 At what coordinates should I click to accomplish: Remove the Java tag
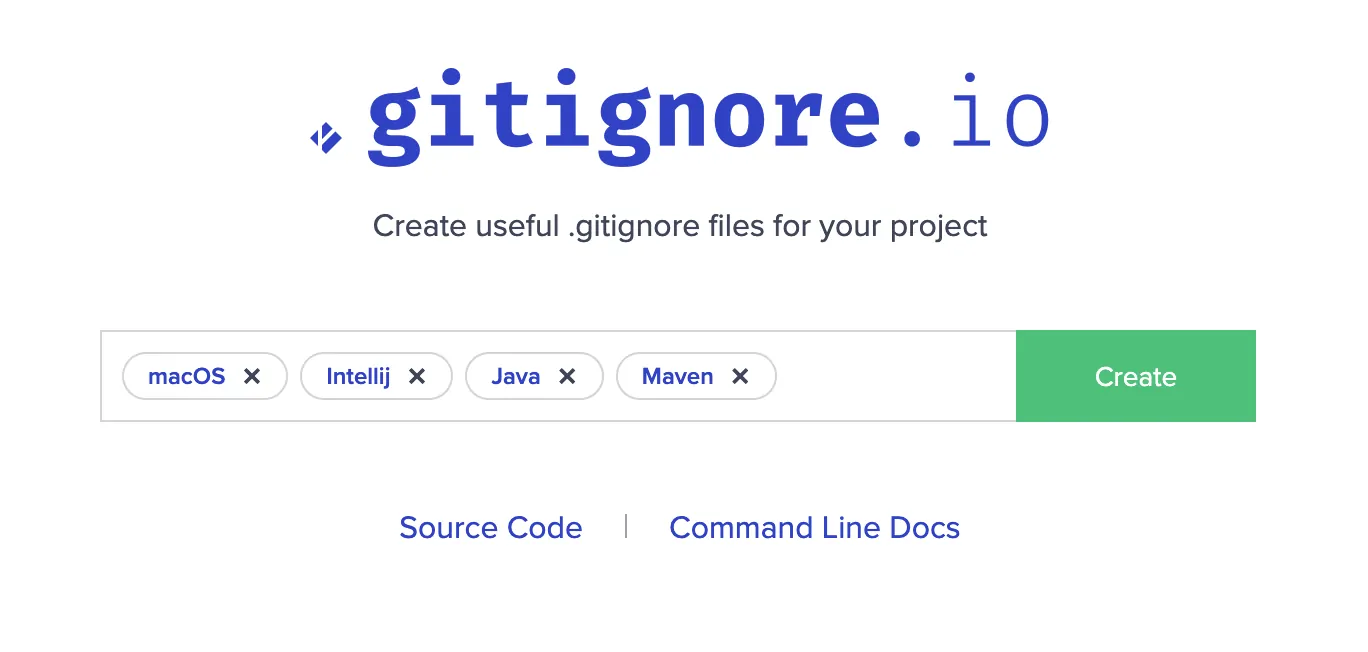(567, 377)
